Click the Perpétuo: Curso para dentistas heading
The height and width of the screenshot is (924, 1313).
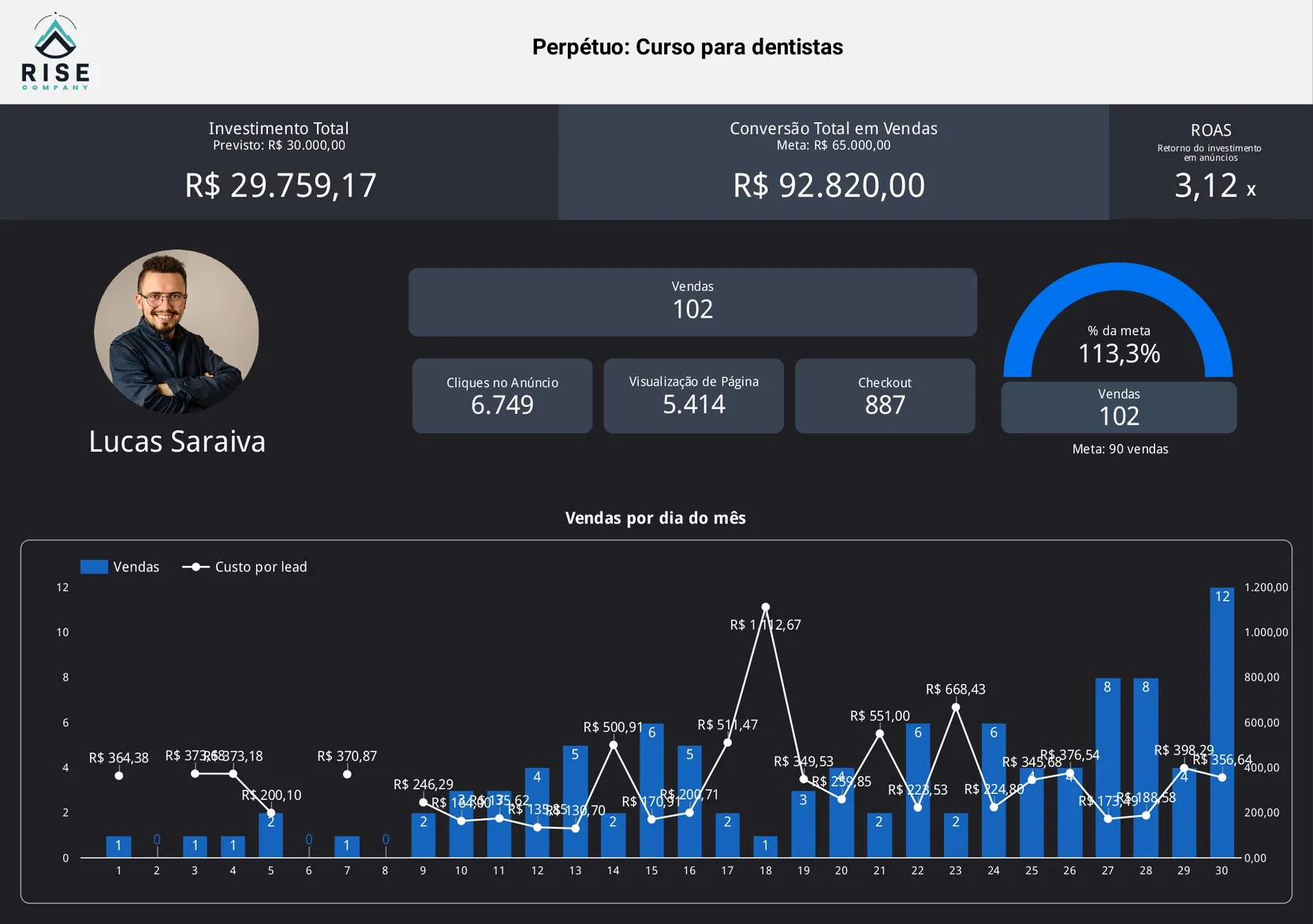pyautogui.click(x=687, y=47)
